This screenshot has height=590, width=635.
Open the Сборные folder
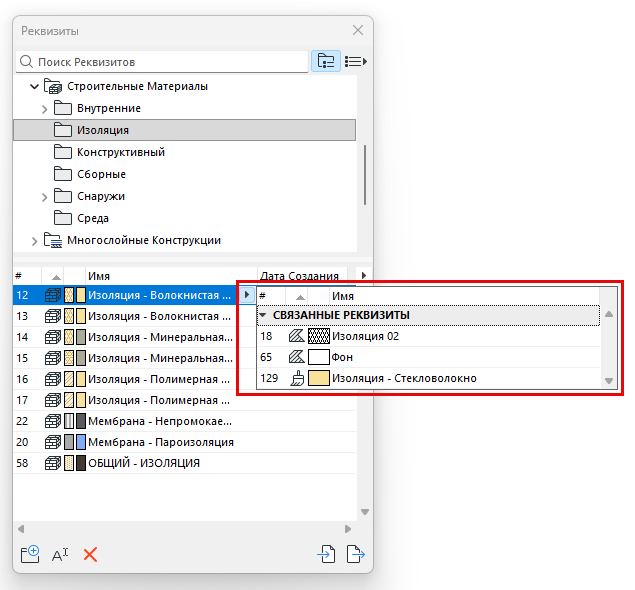point(90,174)
